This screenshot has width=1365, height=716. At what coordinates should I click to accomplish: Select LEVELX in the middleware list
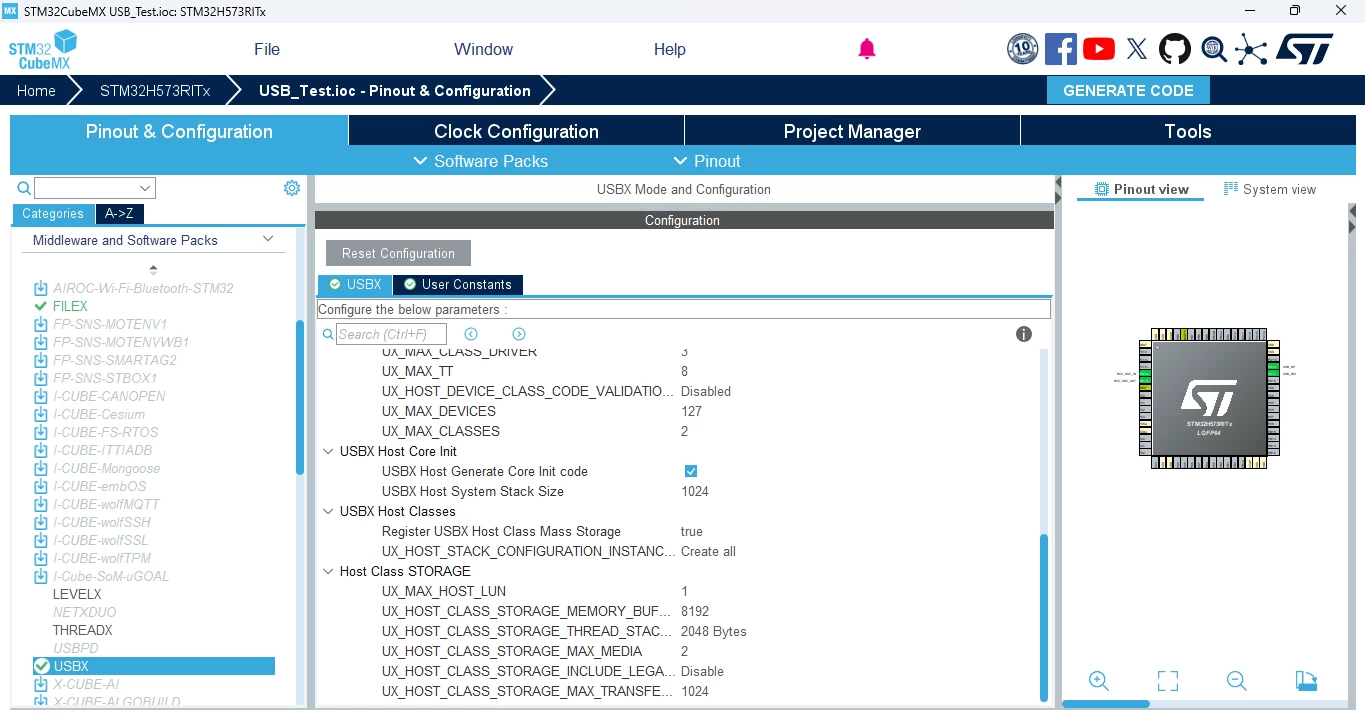(x=77, y=594)
